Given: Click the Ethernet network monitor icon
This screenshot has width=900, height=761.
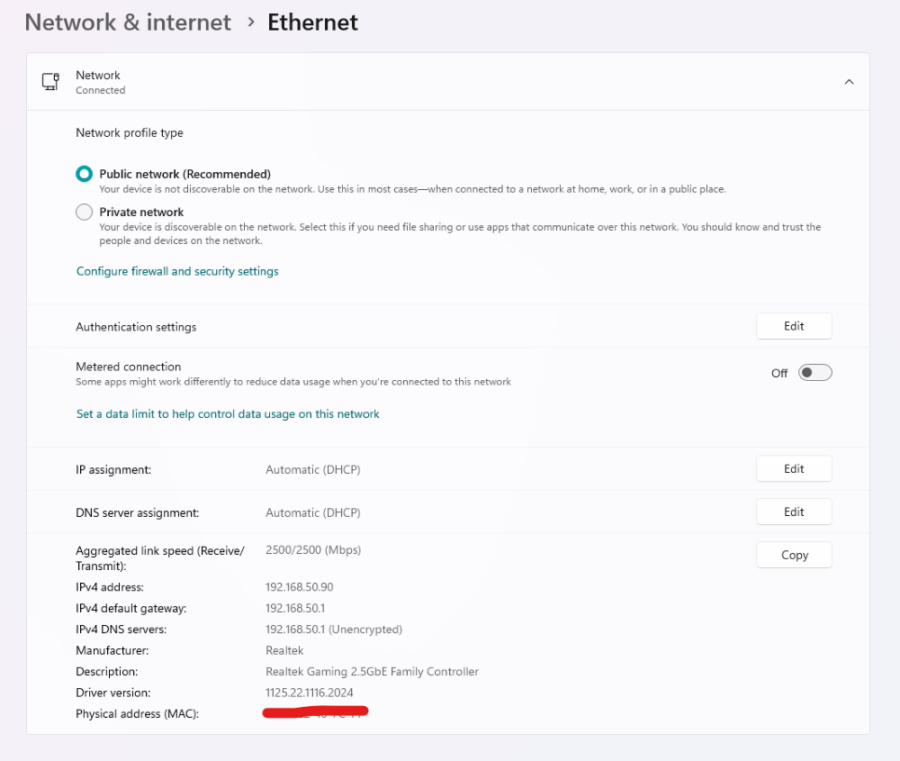Looking at the screenshot, I should (50, 82).
